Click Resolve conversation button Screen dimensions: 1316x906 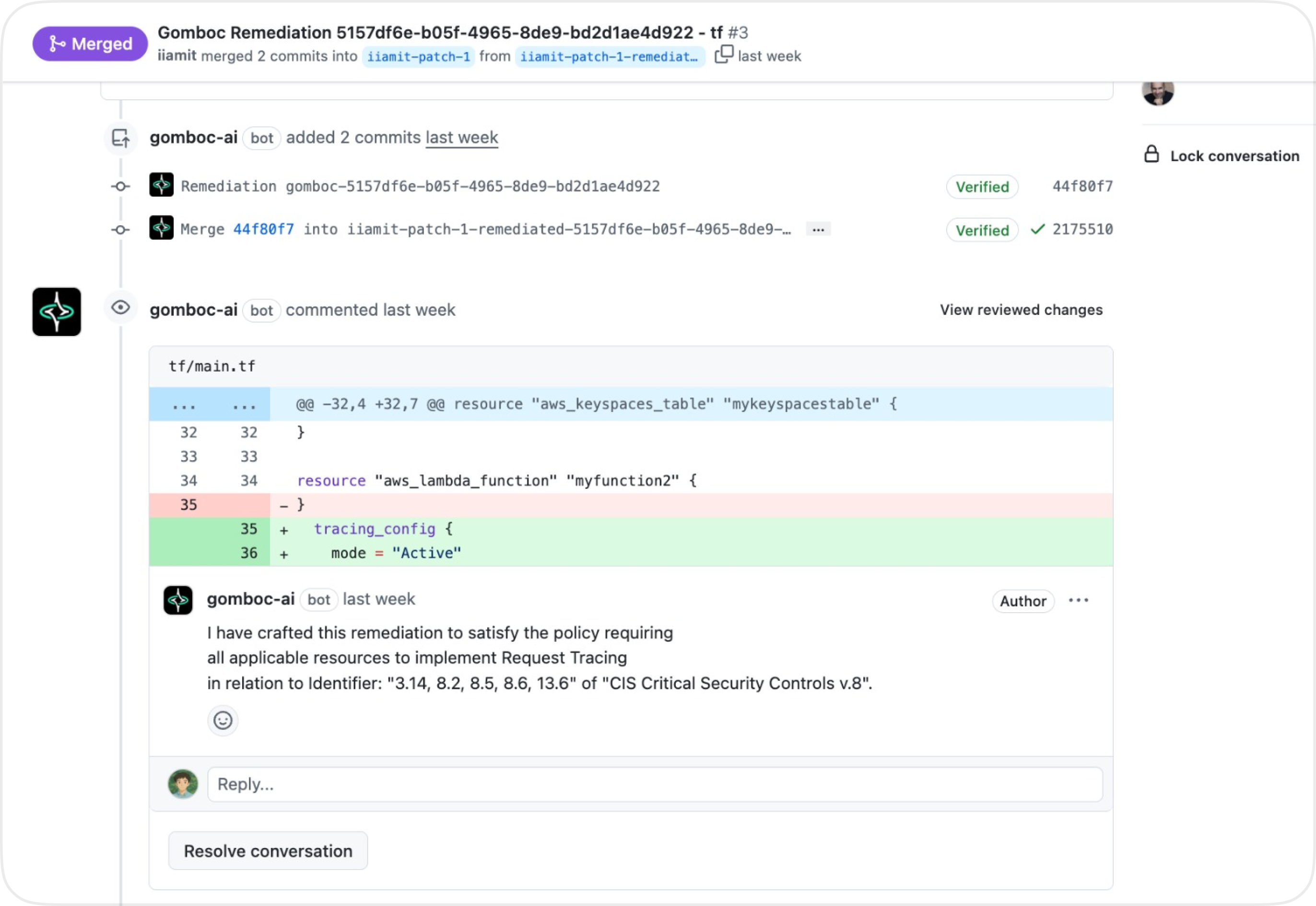pyautogui.click(x=268, y=851)
